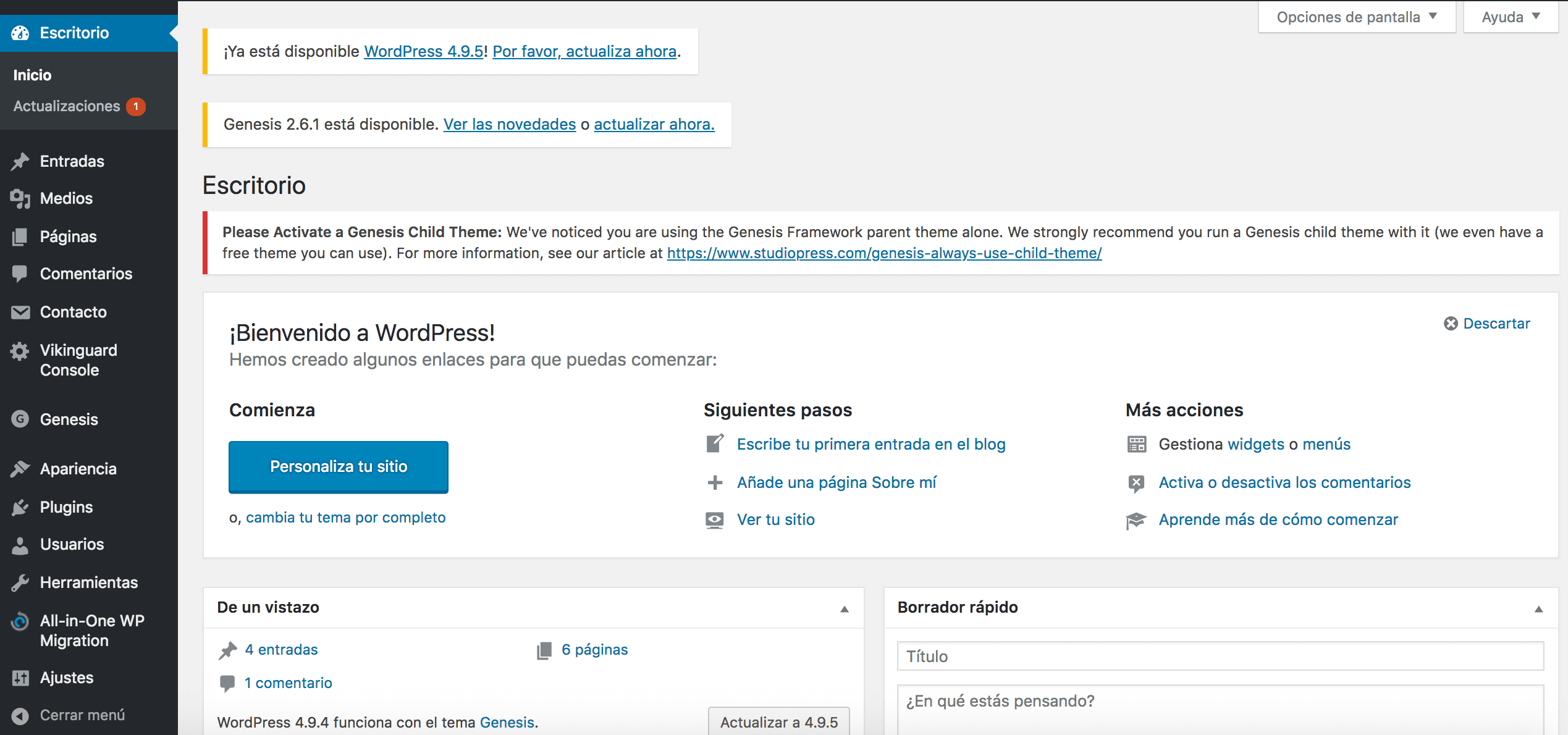
Task: Click the widgets grid icon beside Gestiona
Action: tap(1137, 444)
